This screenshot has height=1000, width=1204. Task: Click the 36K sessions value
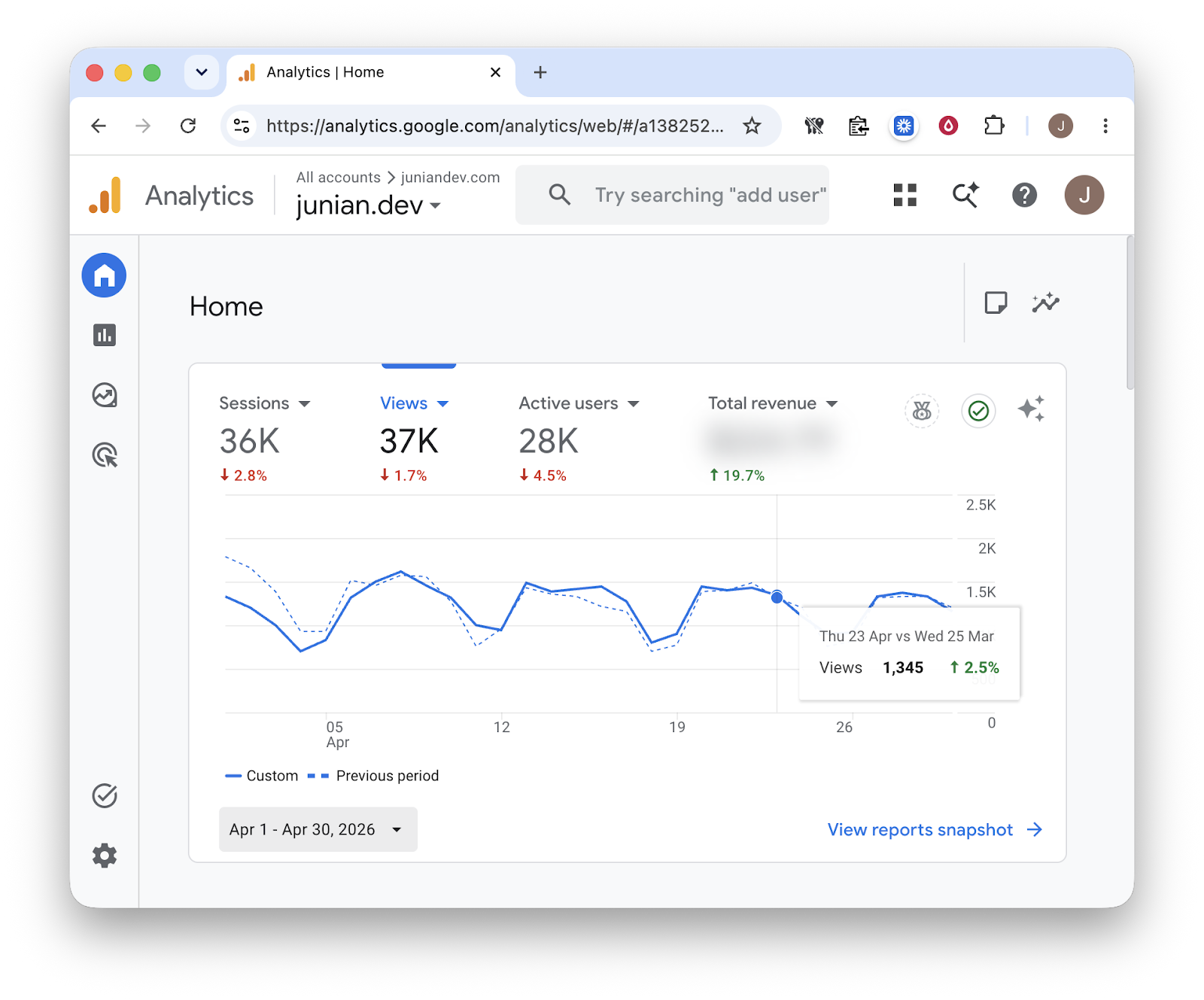249,441
